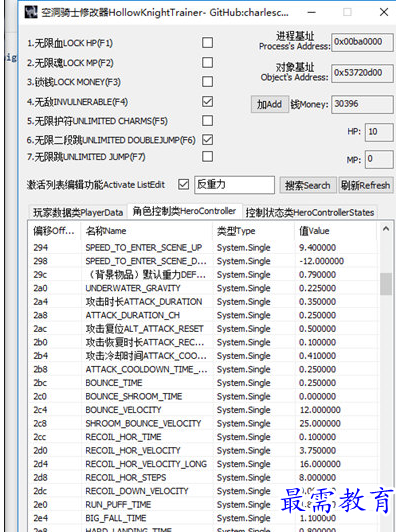Select the ATTACK_DURATION_CH row
Image resolution: width=402 pixels, height=532 pixels.
[x=203, y=315]
